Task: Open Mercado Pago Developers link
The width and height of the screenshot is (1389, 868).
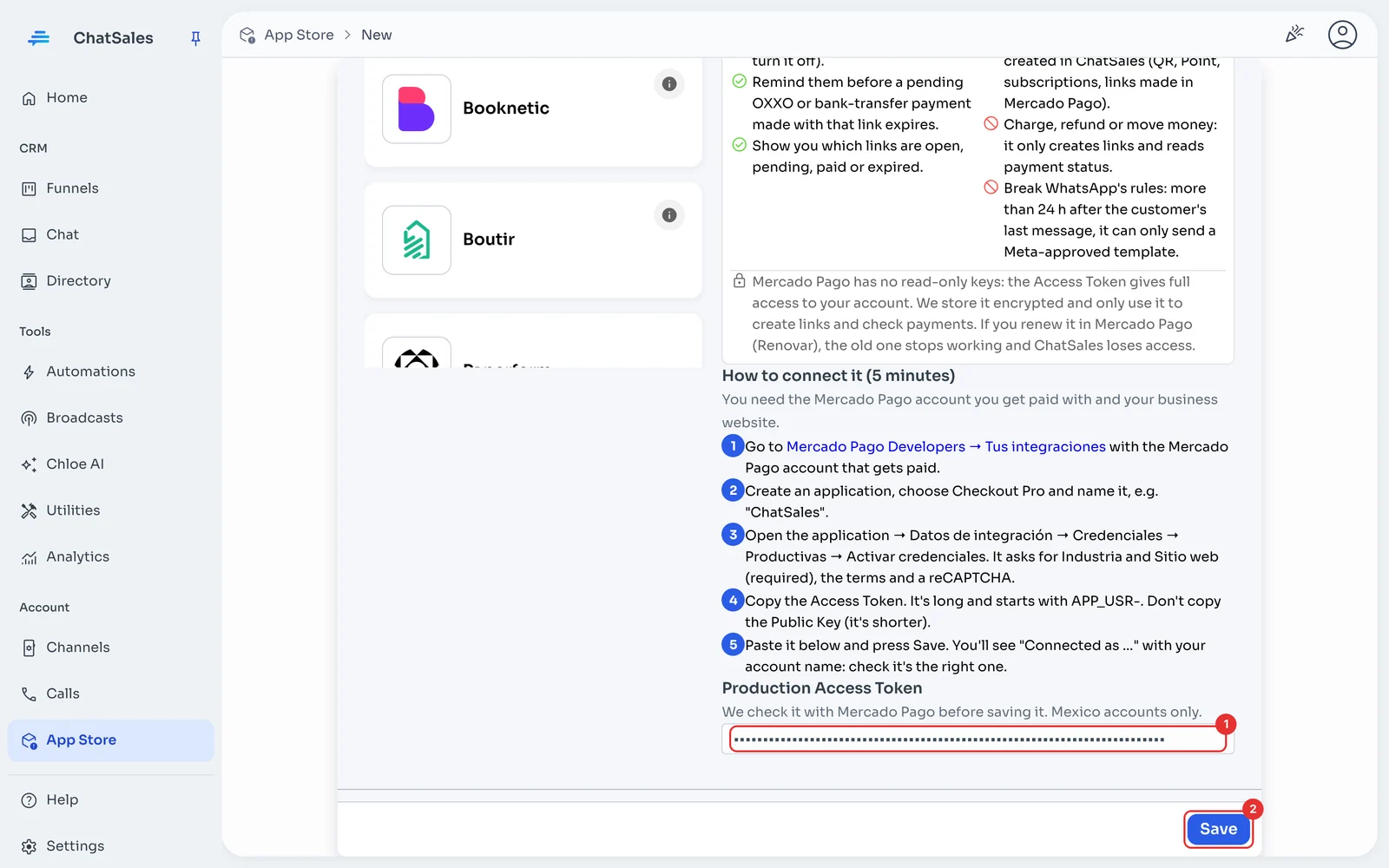Action: coord(945,446)
